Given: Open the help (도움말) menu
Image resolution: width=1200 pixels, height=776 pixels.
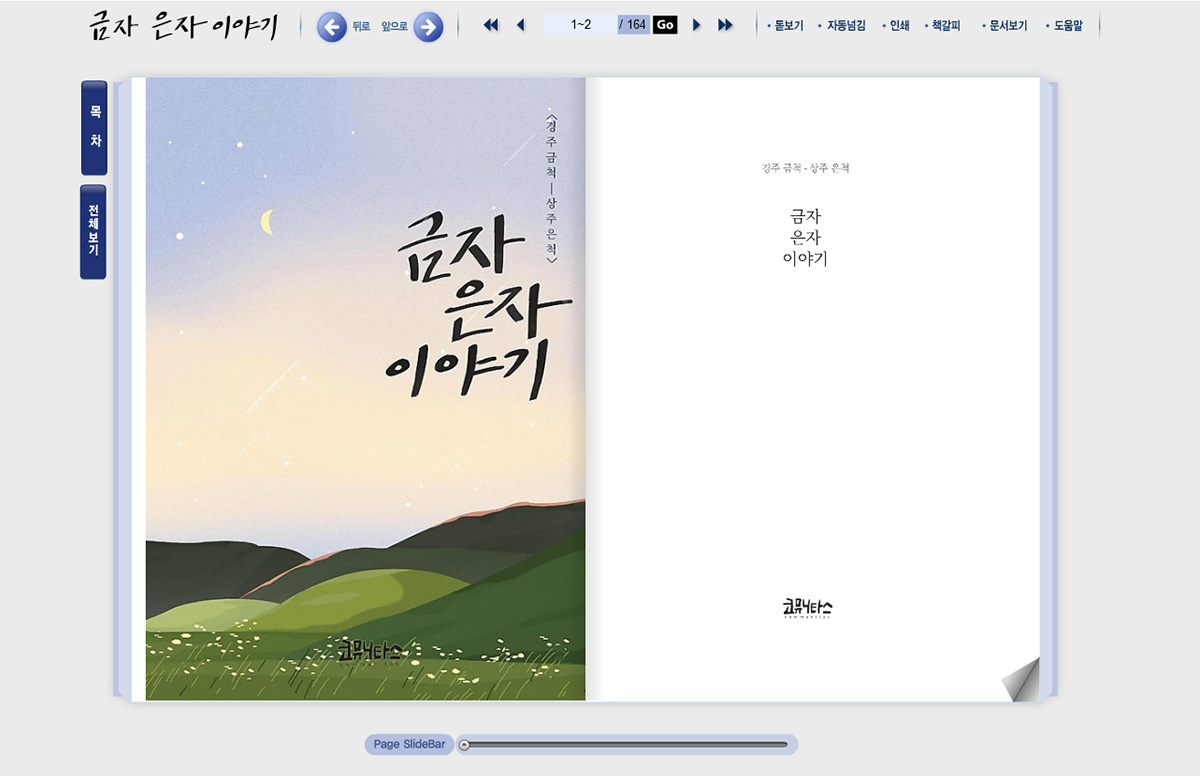Looking at the screenshot, I should 1067,26.
